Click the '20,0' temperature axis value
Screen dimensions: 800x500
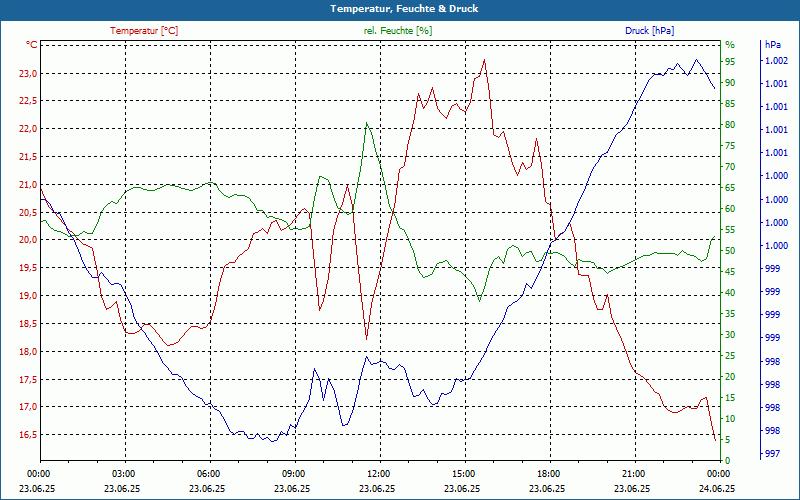28,240
